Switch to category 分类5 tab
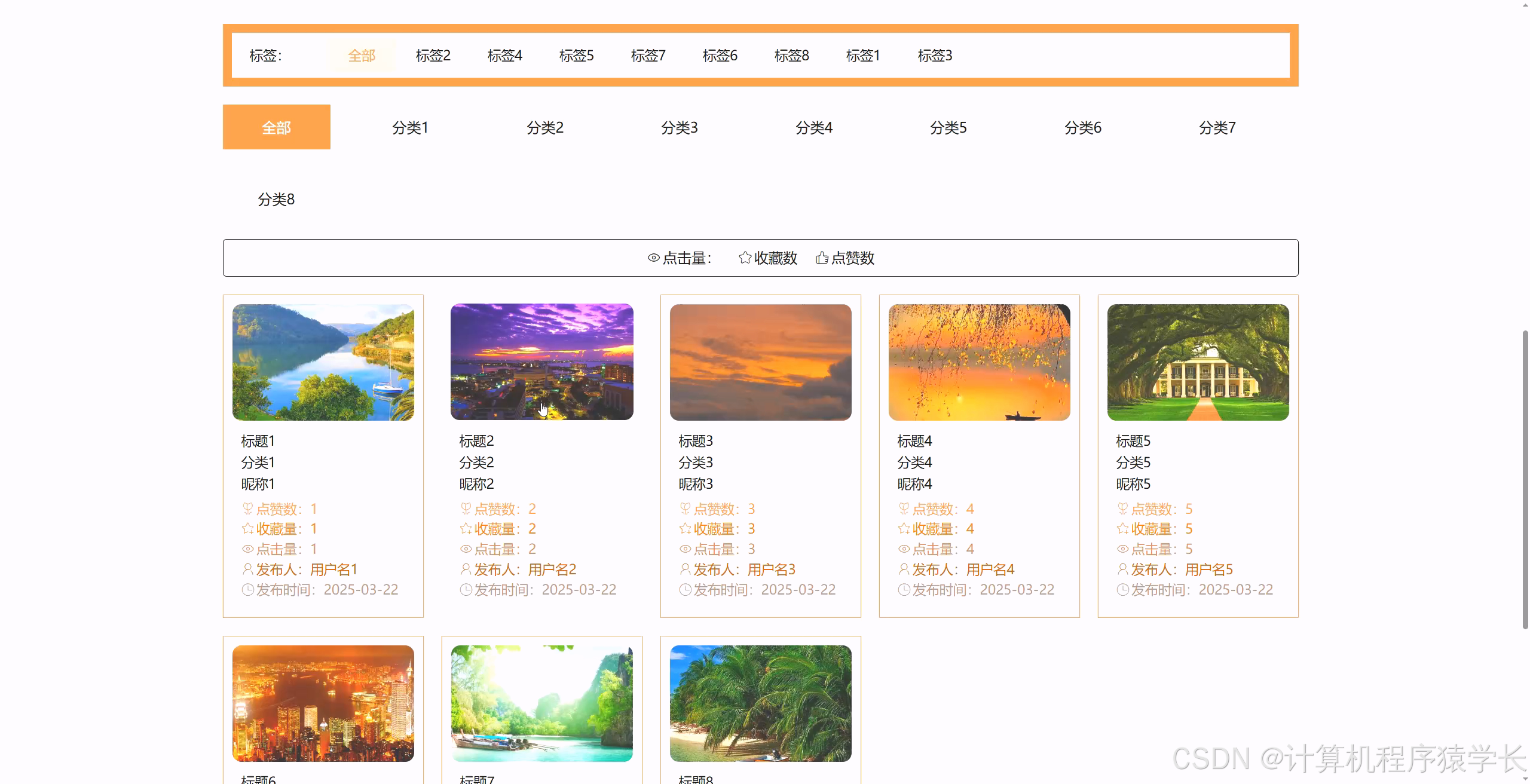This screenshot has width=1530, height=784. click(x=948, y=127)
